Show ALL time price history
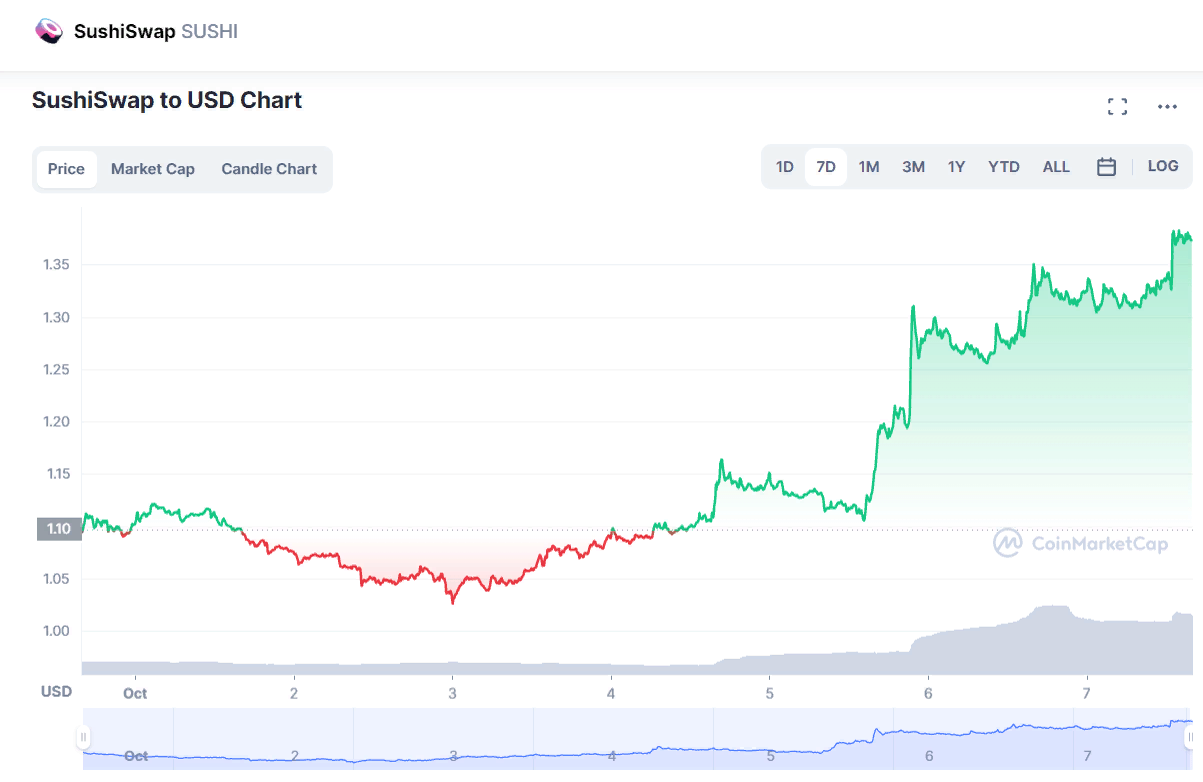This screenshot has height=782, width=1203. pyautogui.click(x=1056, y=167)
